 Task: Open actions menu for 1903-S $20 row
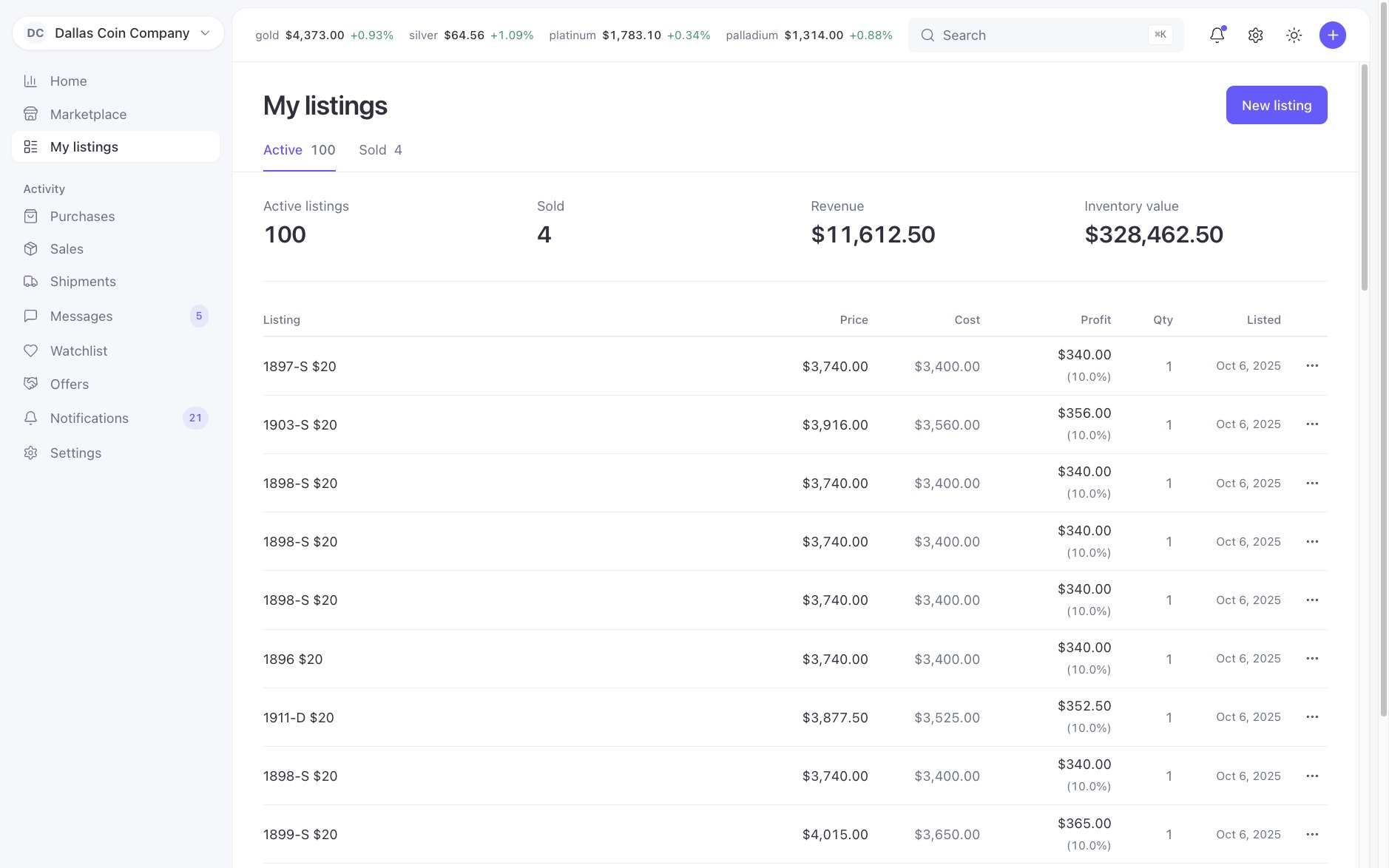click(1312, 424)
